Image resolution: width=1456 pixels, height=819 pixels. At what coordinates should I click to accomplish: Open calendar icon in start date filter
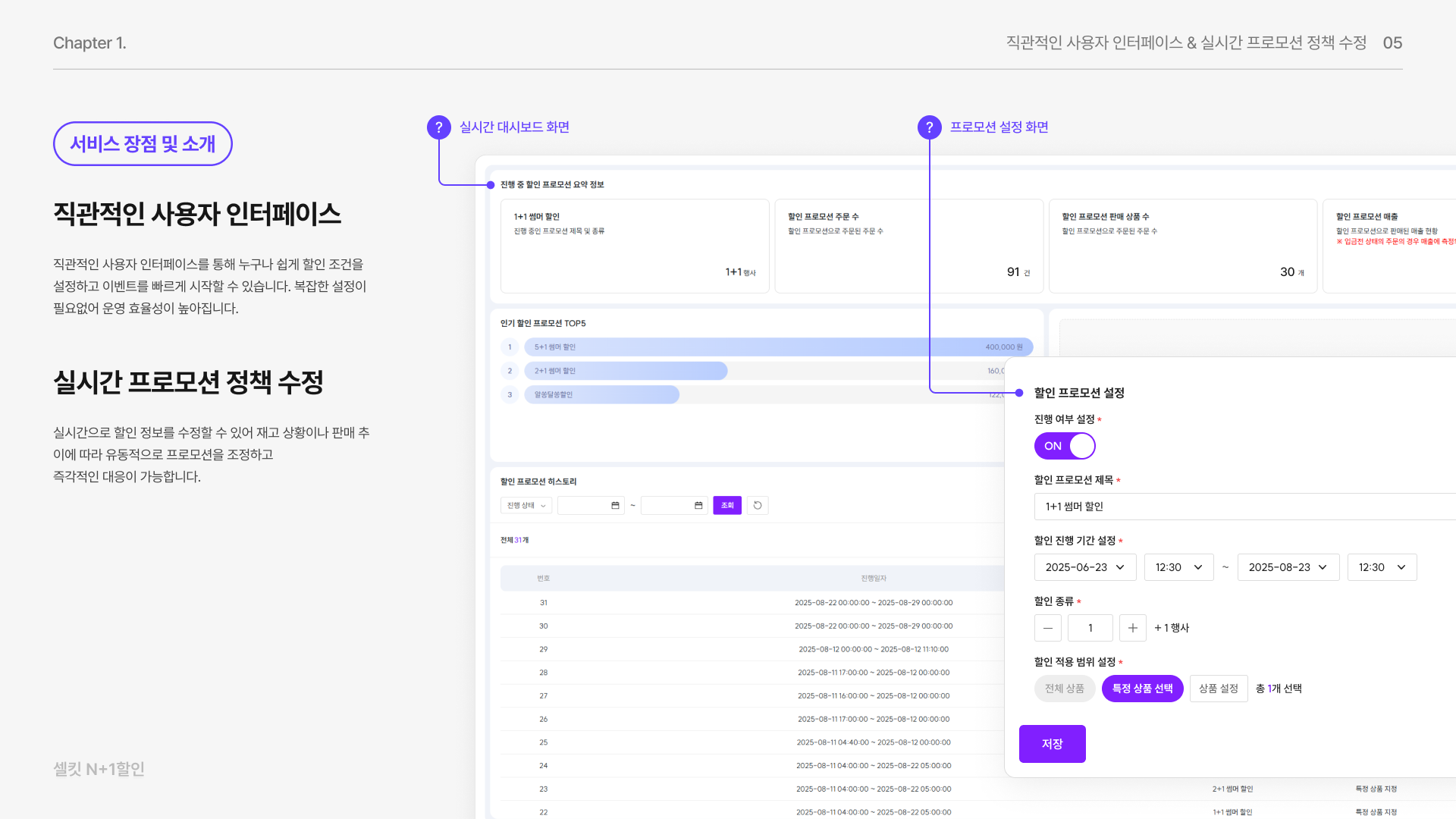click(615, 506)
